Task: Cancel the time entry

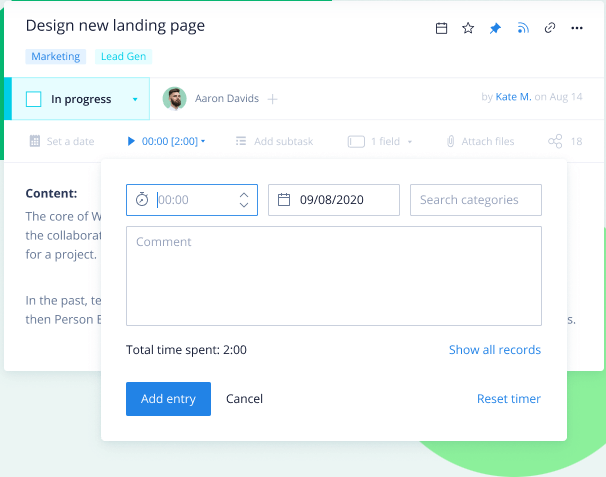Action: click(x=244, y=399)
